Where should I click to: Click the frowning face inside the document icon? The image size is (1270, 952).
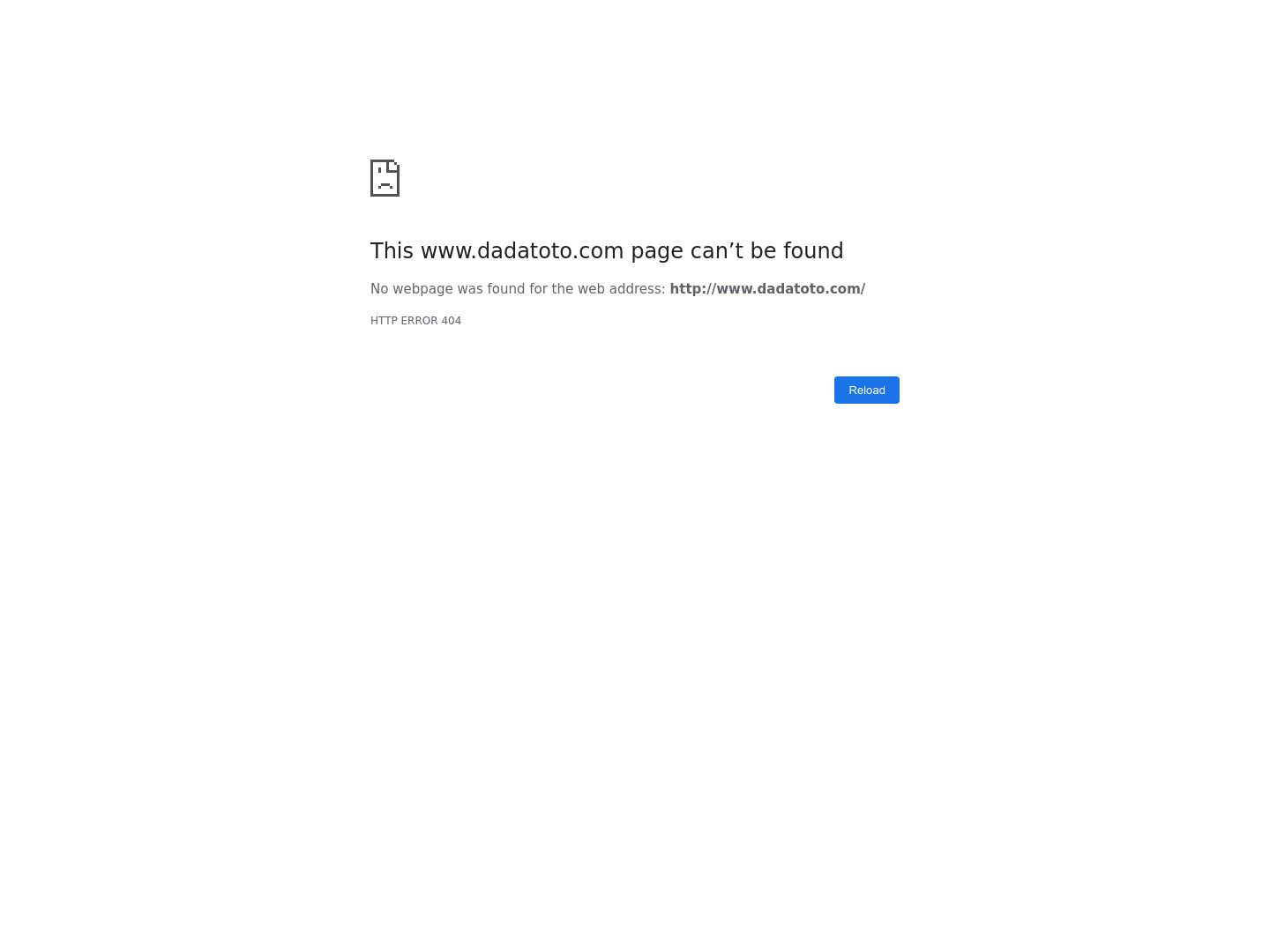tap(385, 182)
